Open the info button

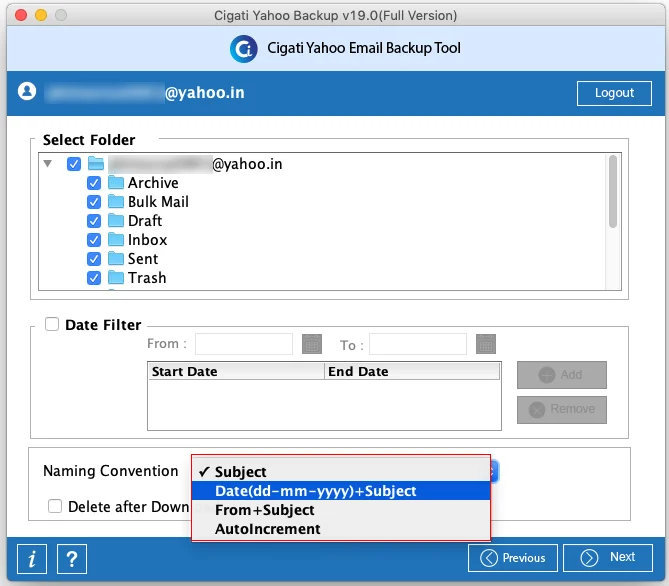coord(32,559)
